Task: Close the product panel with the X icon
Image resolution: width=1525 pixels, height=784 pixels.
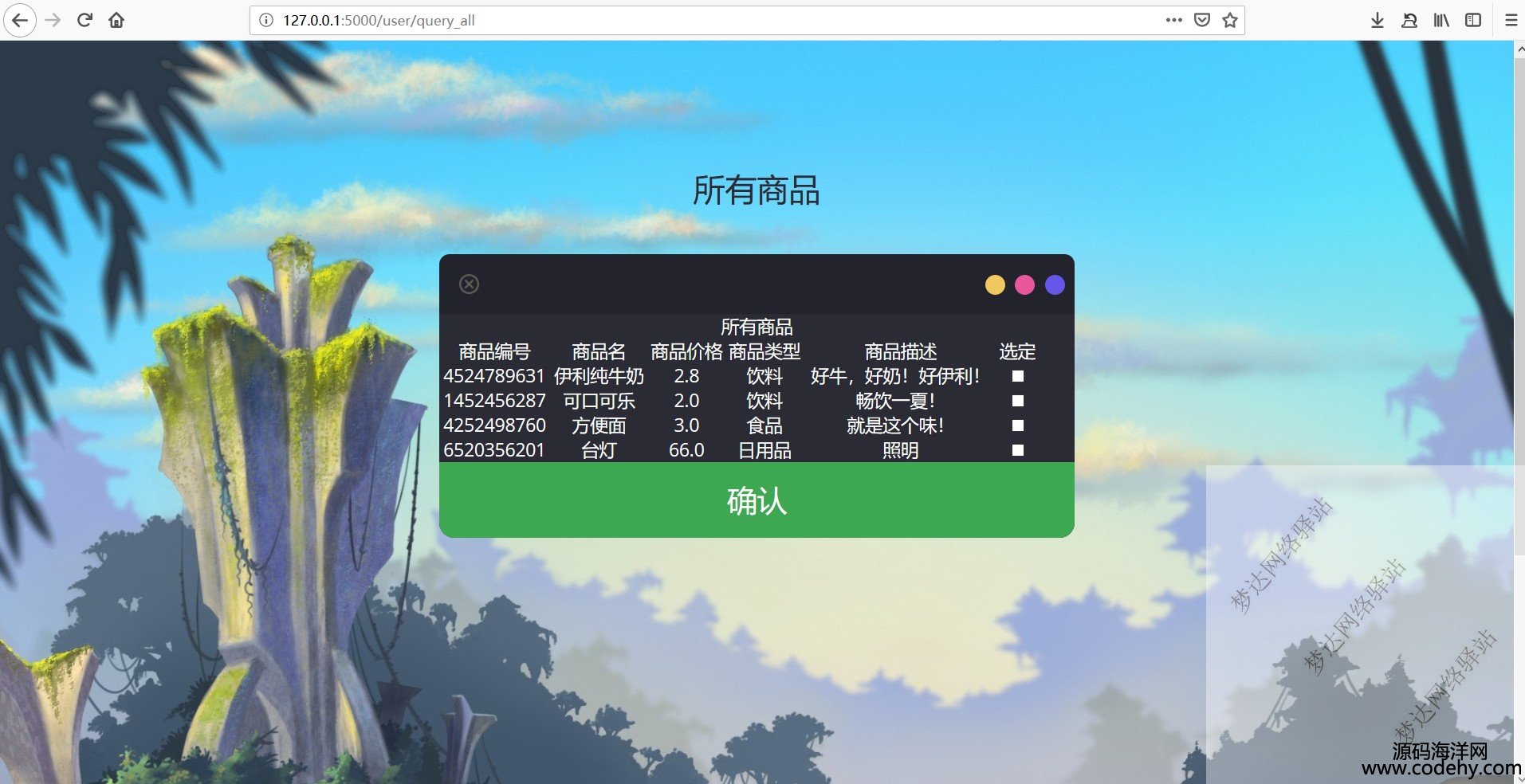Action: (x=469, y=284)
